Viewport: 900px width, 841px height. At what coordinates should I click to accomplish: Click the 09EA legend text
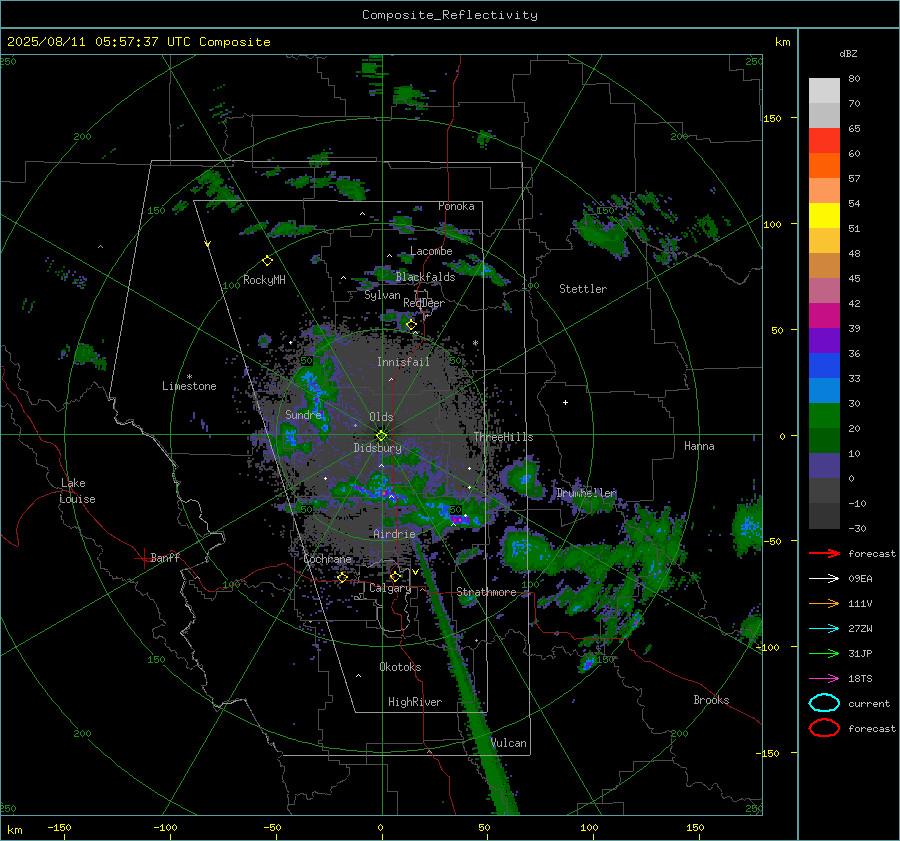point(860,579)
